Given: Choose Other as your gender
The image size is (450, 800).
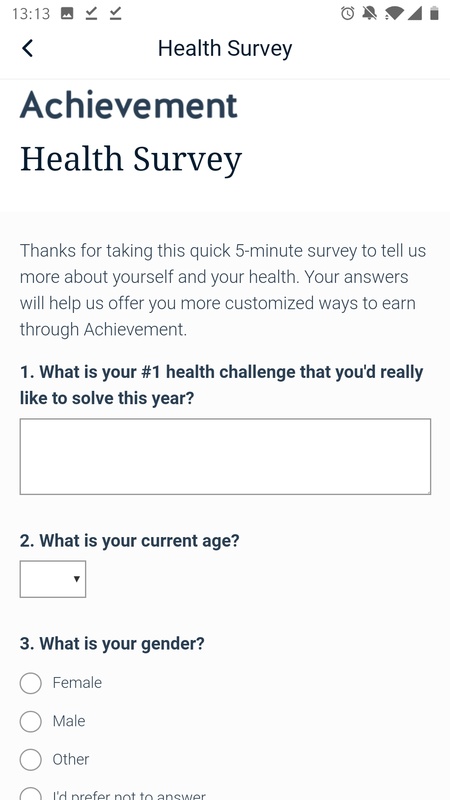Looking at the screenshot, I should click(31, 760).
